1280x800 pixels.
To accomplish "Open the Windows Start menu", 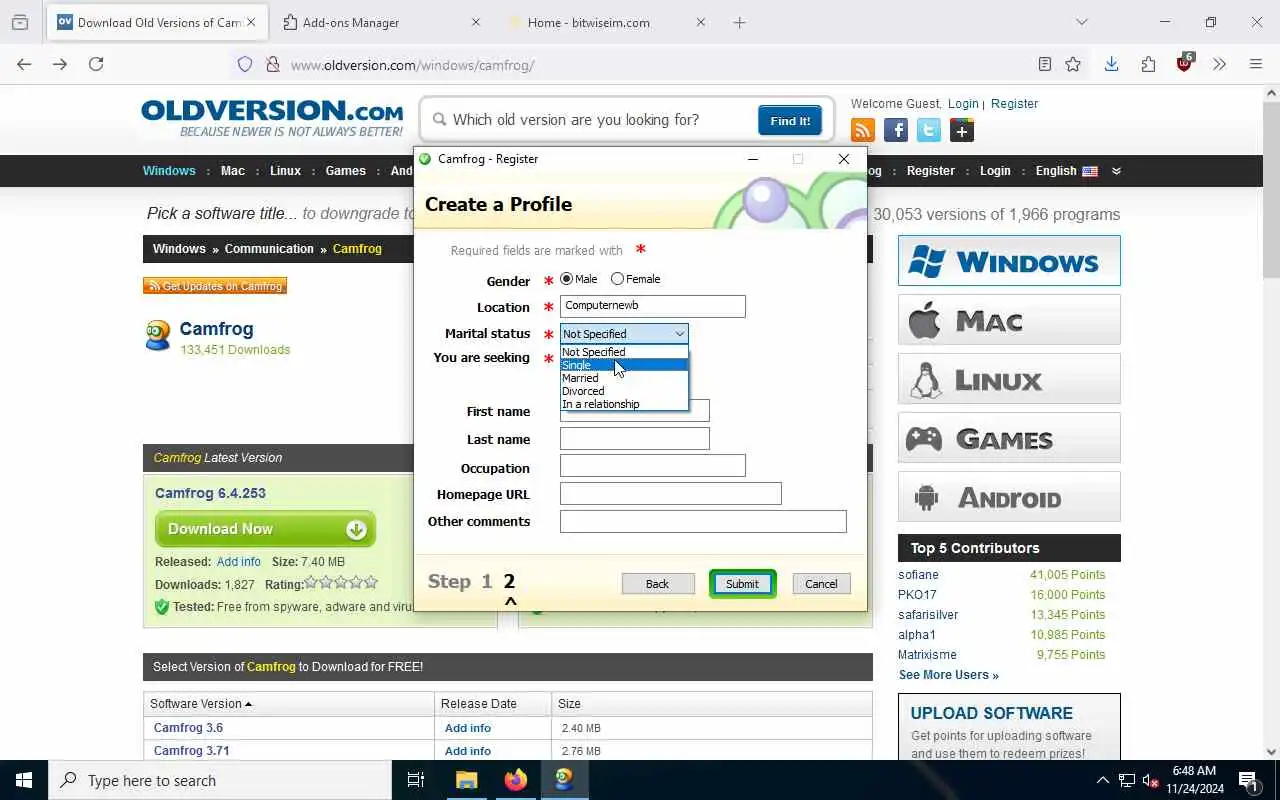I will click(x=24, y=780).
